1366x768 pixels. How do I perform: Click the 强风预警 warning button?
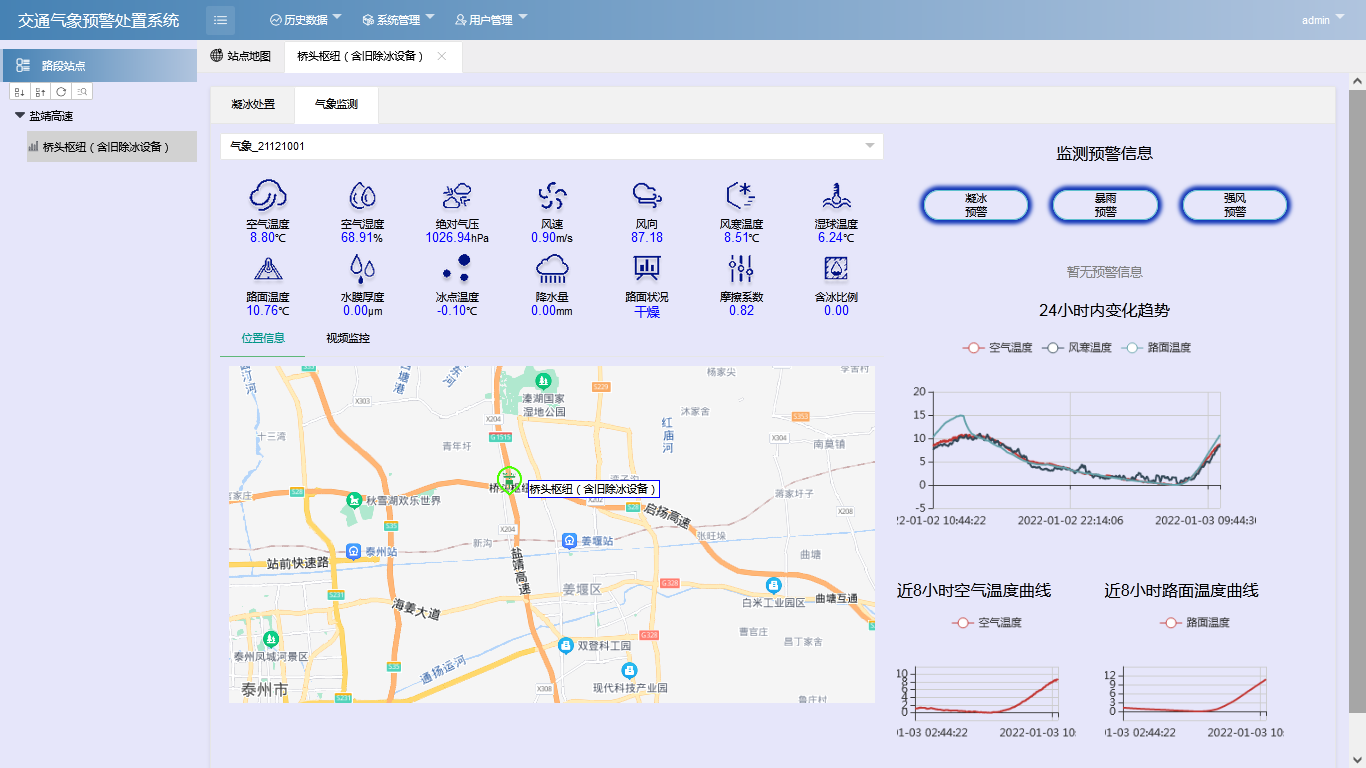pyautogui.click(x=1235, y=205)
